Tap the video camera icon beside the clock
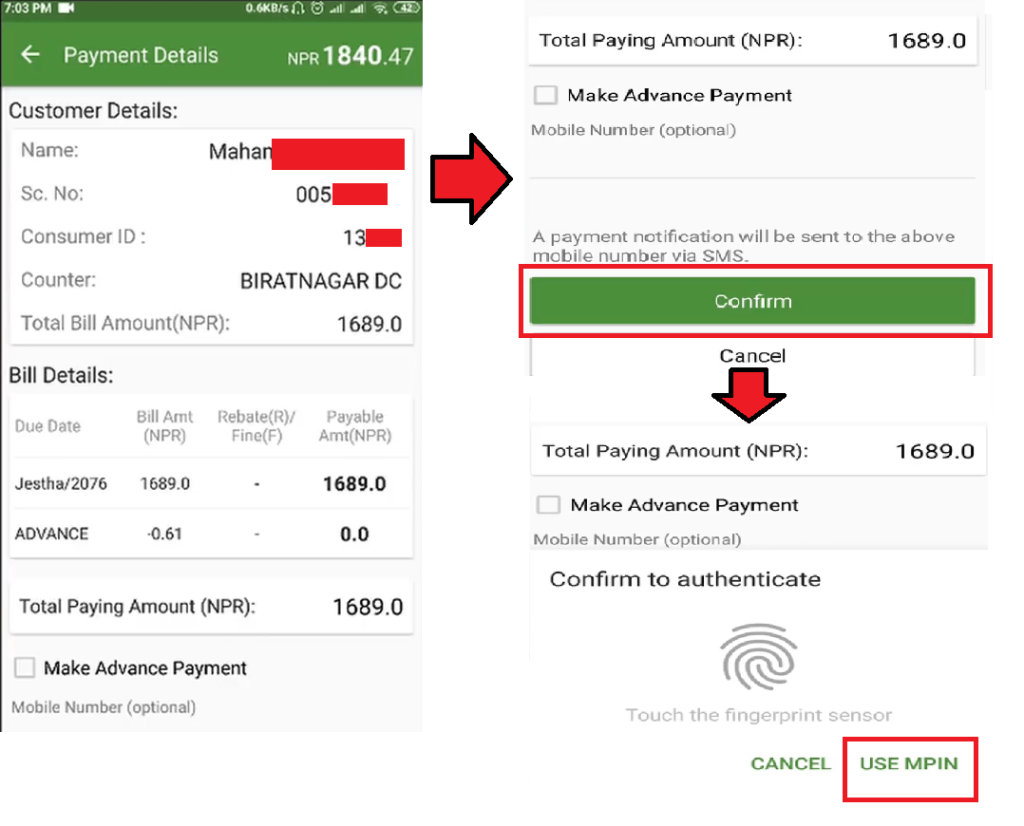The image size is (1024, 826). click(67, 8)
